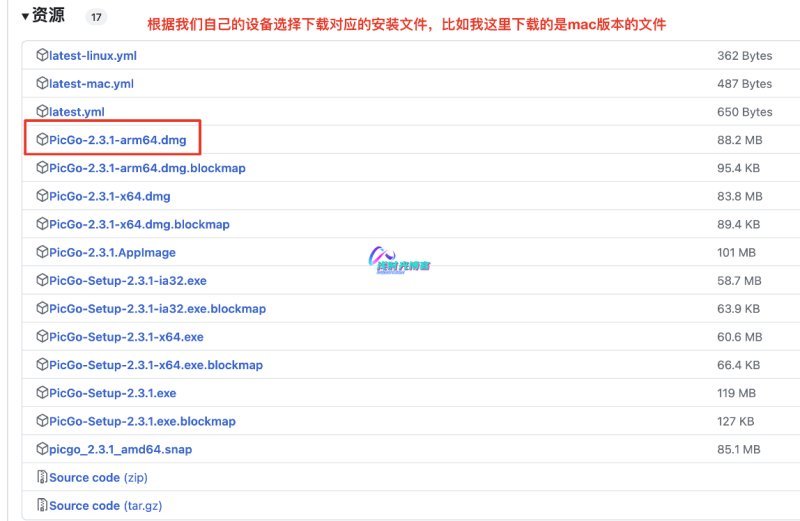Click the 资源 section heading
Viewport: 800px width, 521px height.
coord(48,15)
